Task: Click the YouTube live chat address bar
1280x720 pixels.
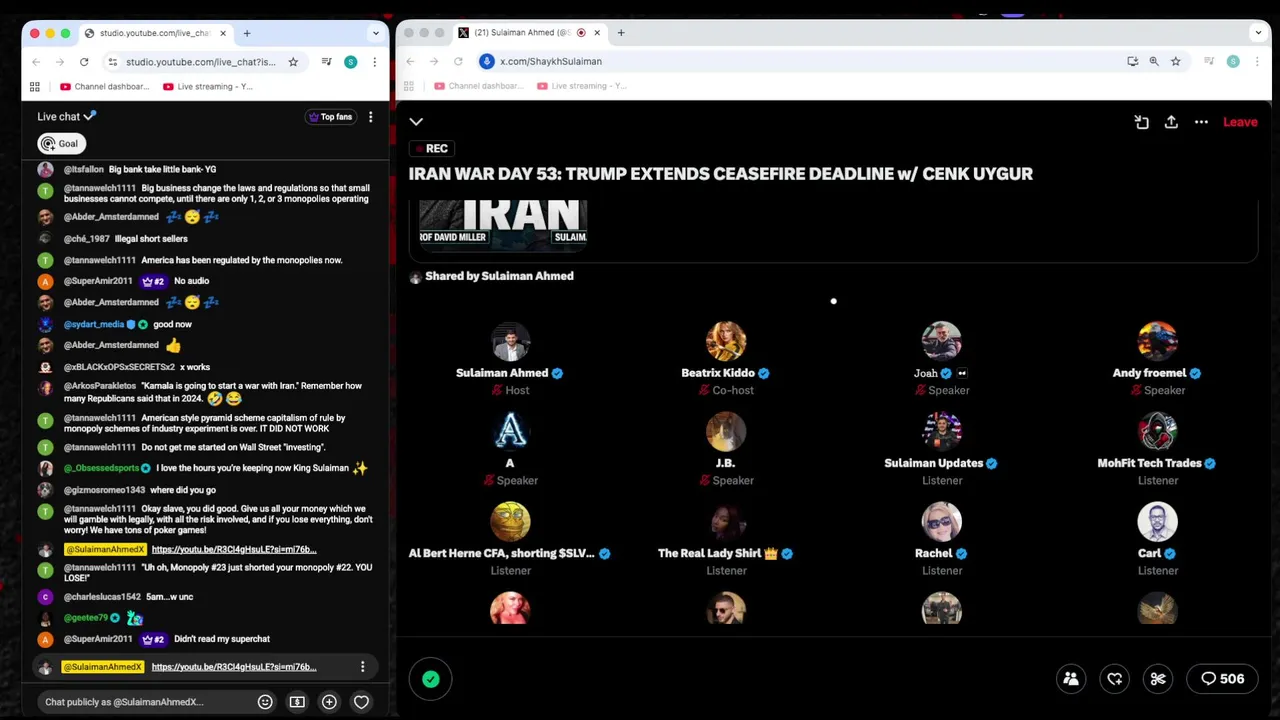Action: 200,62
